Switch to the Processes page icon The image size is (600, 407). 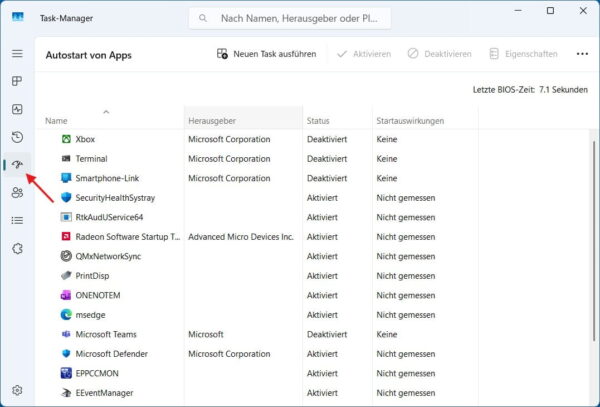[17, 81]
